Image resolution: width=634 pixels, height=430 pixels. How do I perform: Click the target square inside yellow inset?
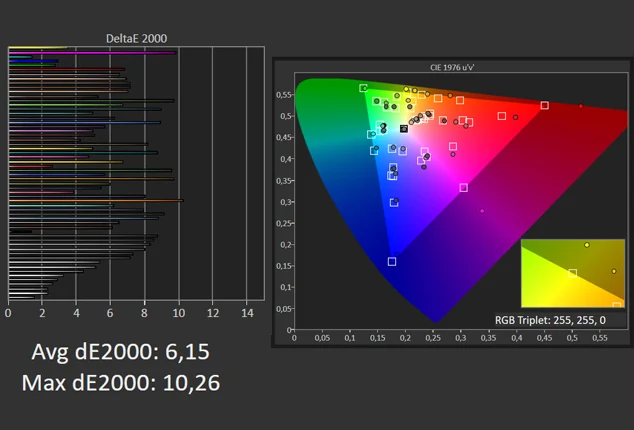click(573, 273)
